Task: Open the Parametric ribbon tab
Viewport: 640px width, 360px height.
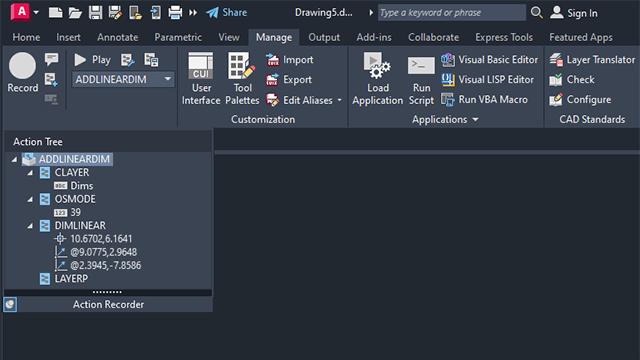Action: coord(178,37)
